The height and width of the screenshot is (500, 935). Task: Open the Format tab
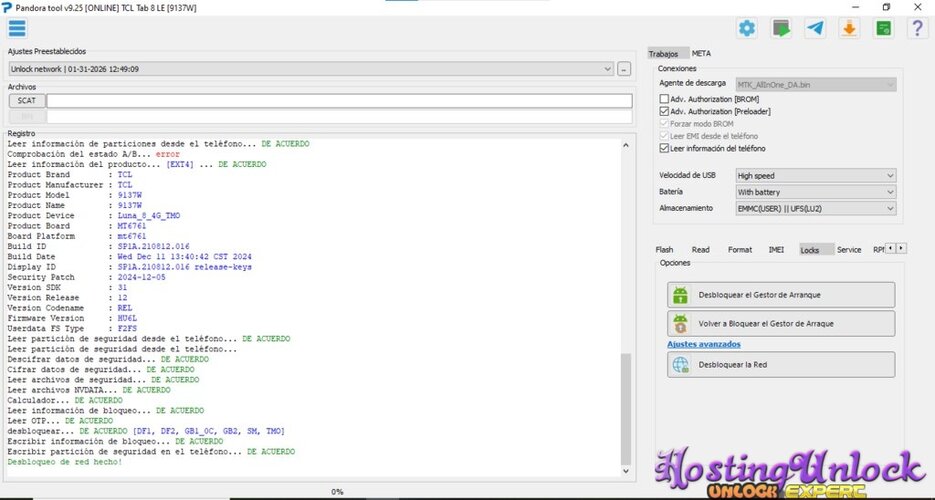pos(740,250)
